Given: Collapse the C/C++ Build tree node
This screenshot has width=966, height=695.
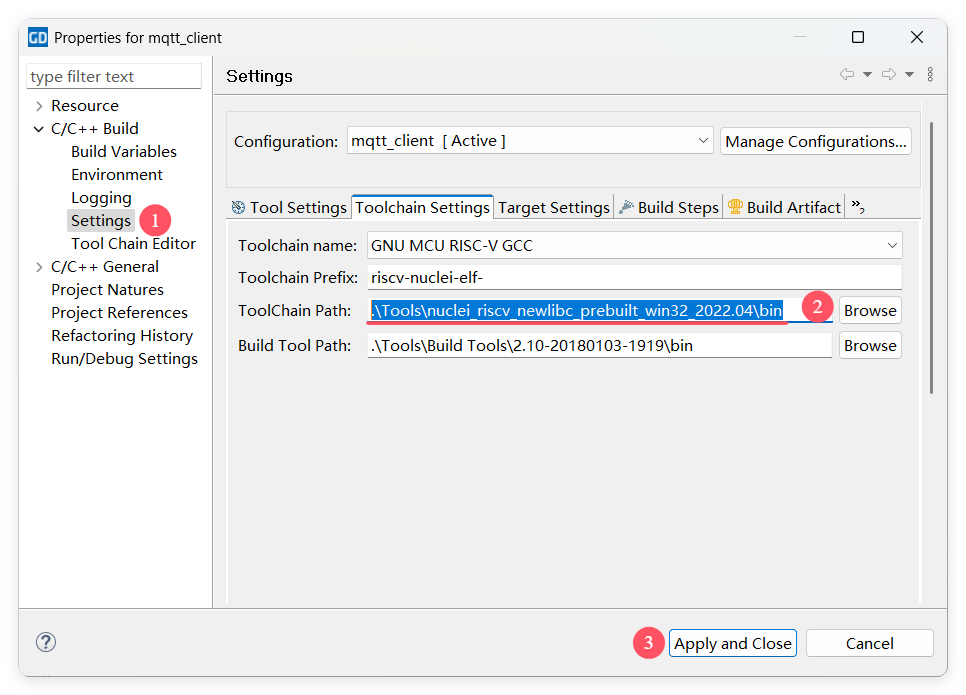Looking at the screenshot, I should coord(39,129).
